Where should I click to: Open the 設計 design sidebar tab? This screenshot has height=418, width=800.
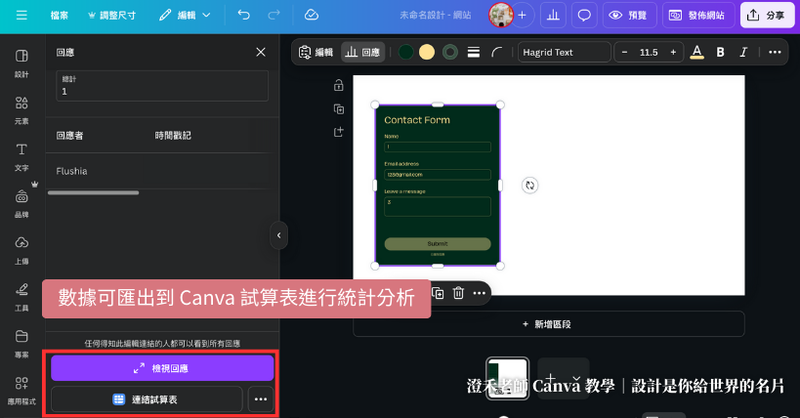pos(21,63)
